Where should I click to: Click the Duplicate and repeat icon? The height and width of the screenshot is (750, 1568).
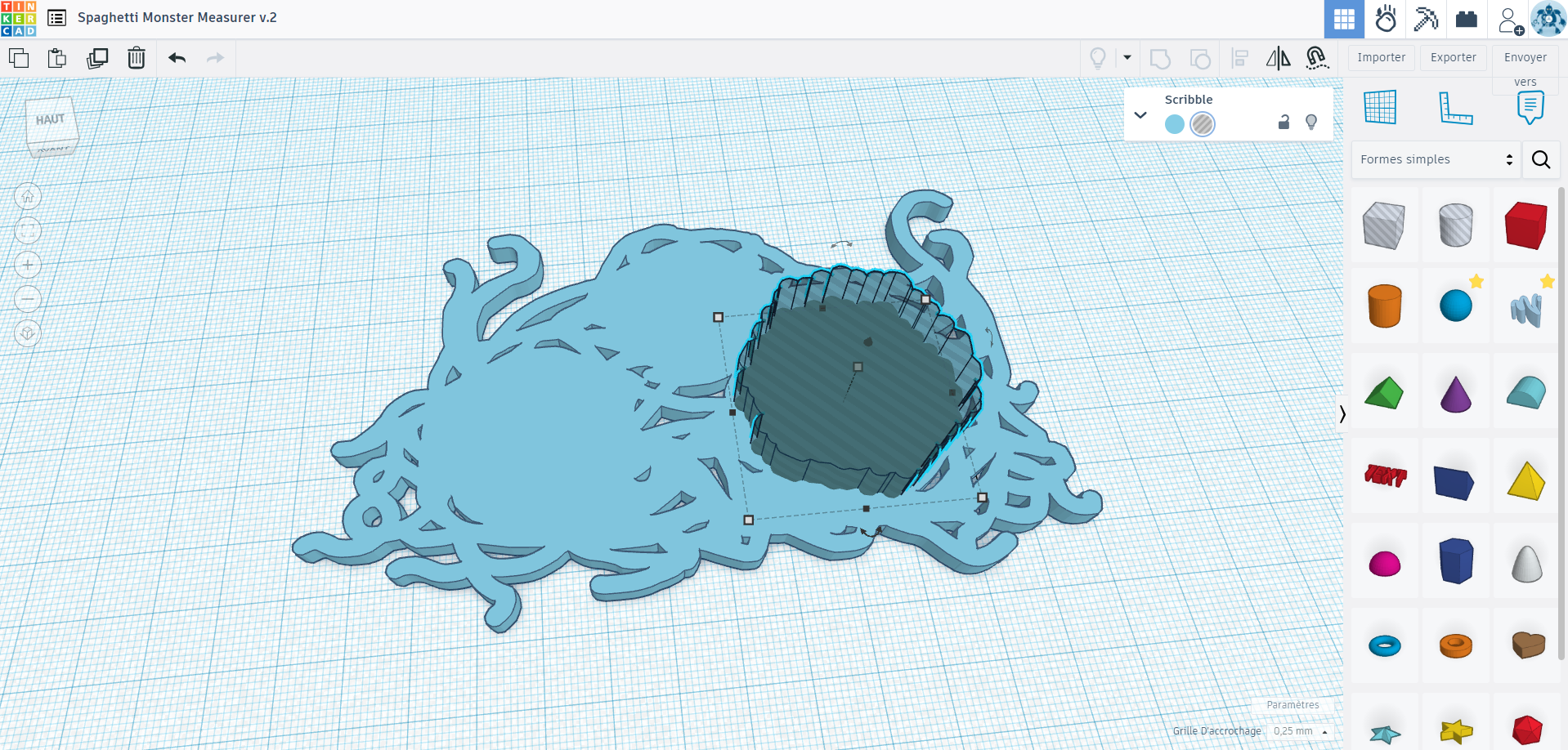coord(97,58)
